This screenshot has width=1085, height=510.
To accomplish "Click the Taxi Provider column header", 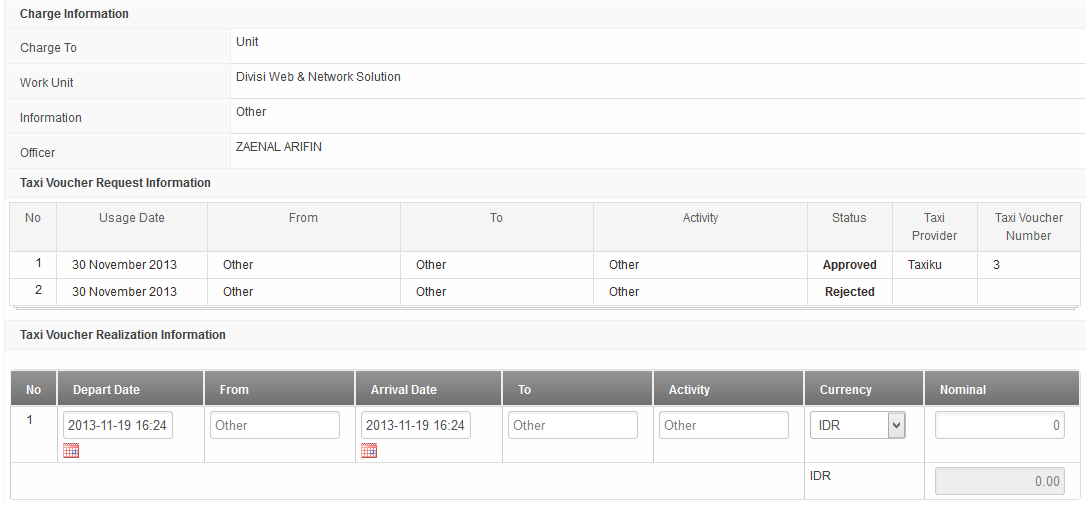I will (x=934, y=227).
